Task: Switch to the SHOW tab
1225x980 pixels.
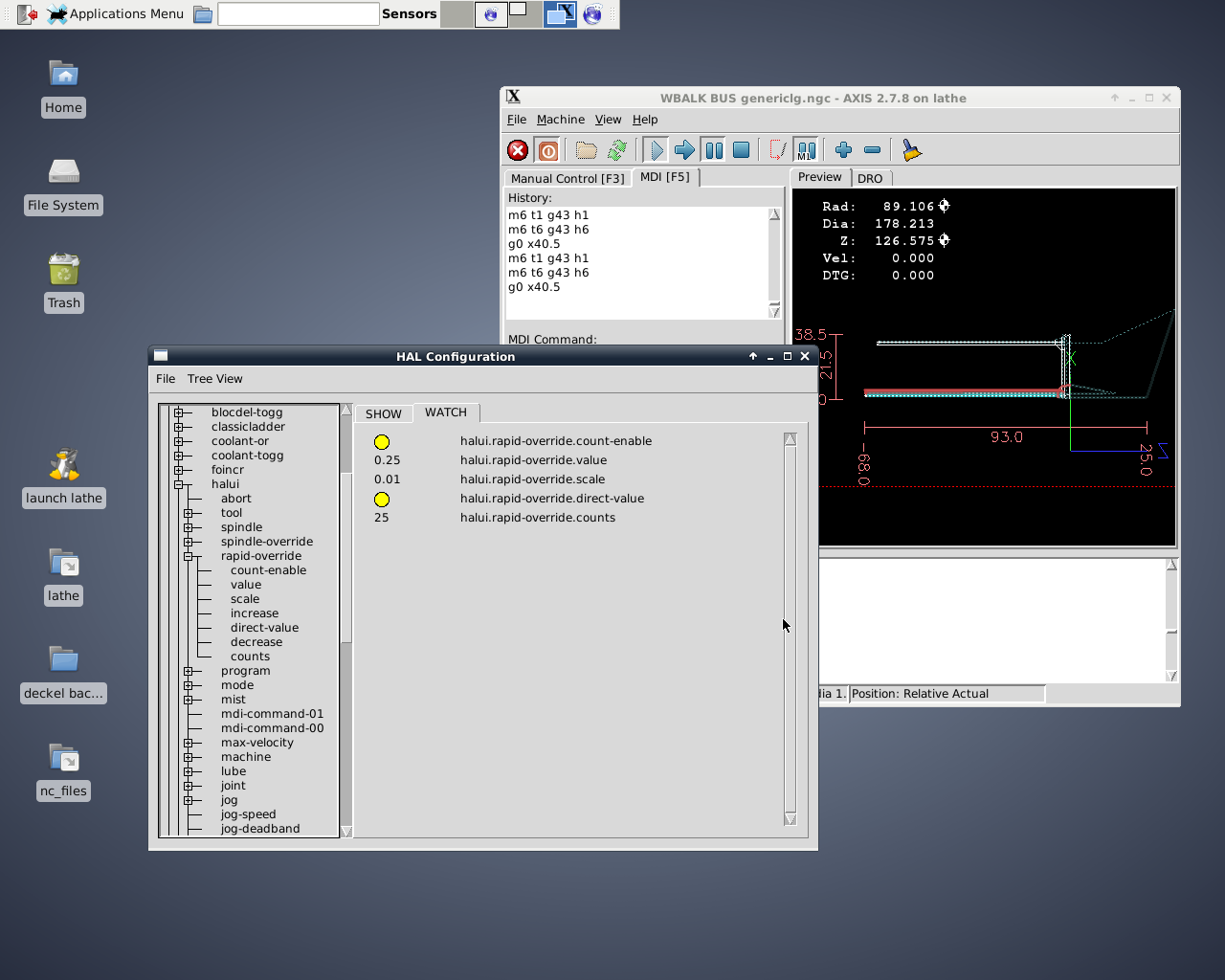Action: (x=383, y=414)
